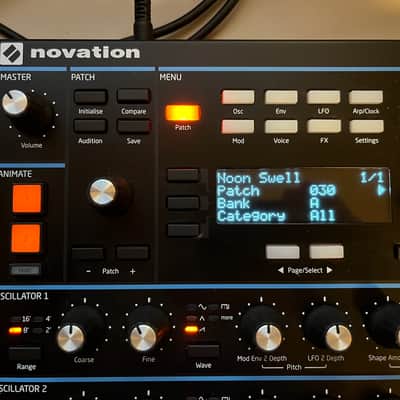Image resolution: width=400 pixels, height=400 pixels.
Task: Go to next page with right Page/Select button
Action: [x=326, y=252]
